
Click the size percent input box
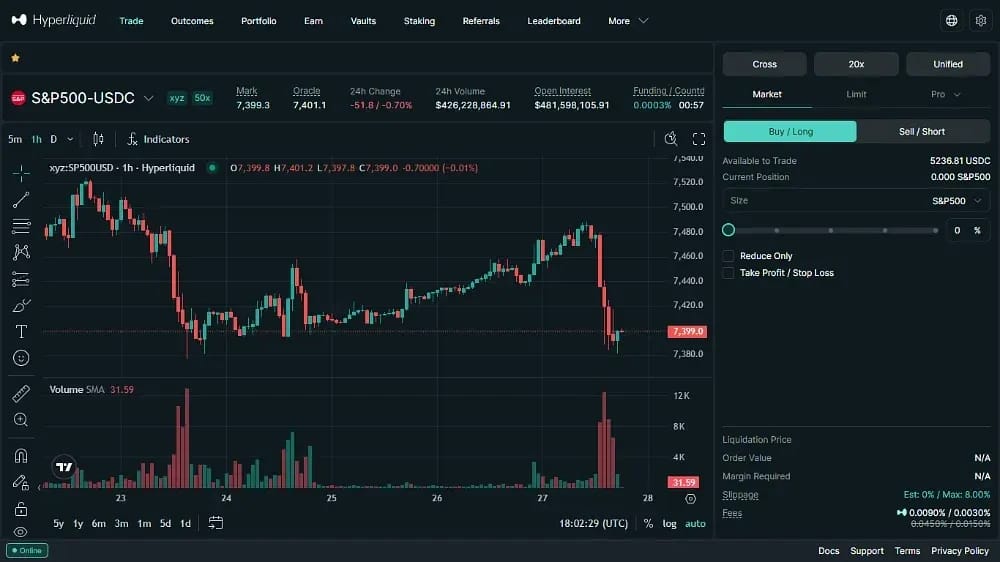pos(967,230)
